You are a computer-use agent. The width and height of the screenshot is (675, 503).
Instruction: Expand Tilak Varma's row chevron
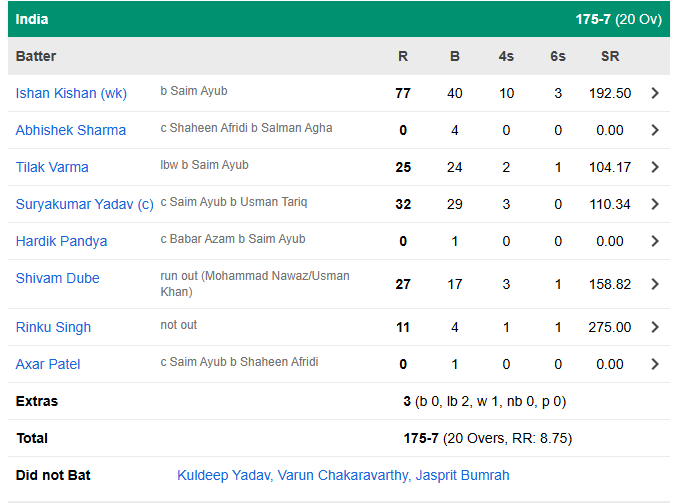click(655, 167)
